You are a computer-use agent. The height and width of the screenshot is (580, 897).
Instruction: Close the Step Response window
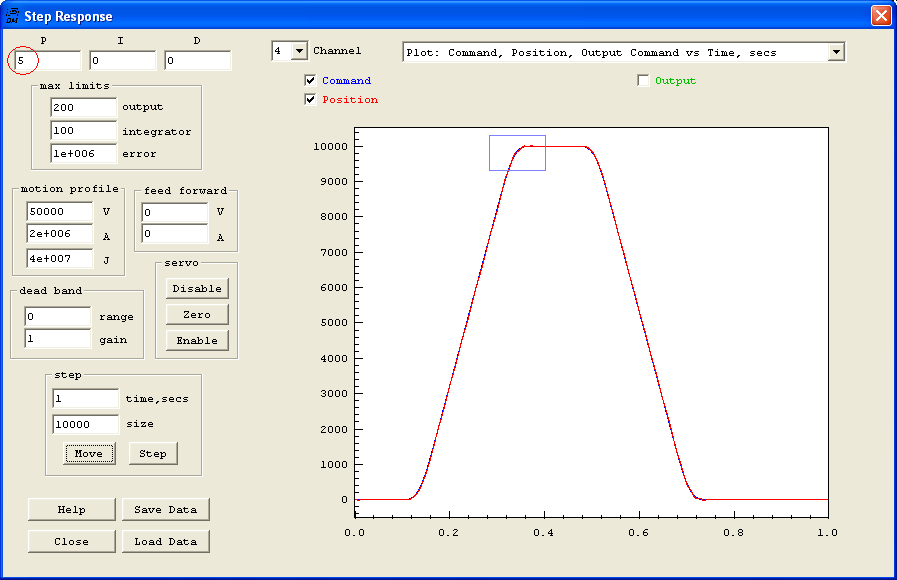880,16
